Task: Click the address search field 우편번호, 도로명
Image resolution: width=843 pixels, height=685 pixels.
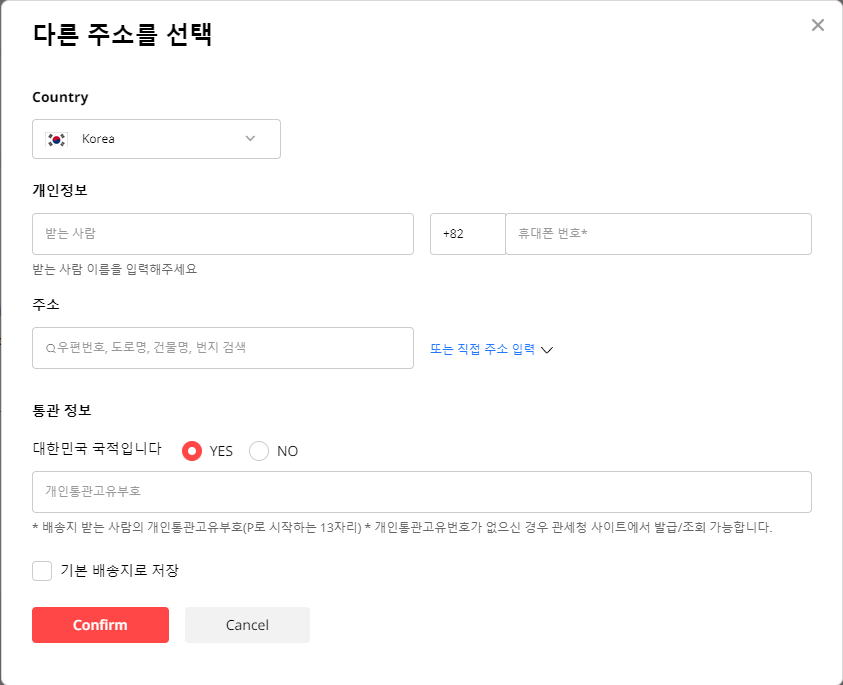Action: point(223,348)
